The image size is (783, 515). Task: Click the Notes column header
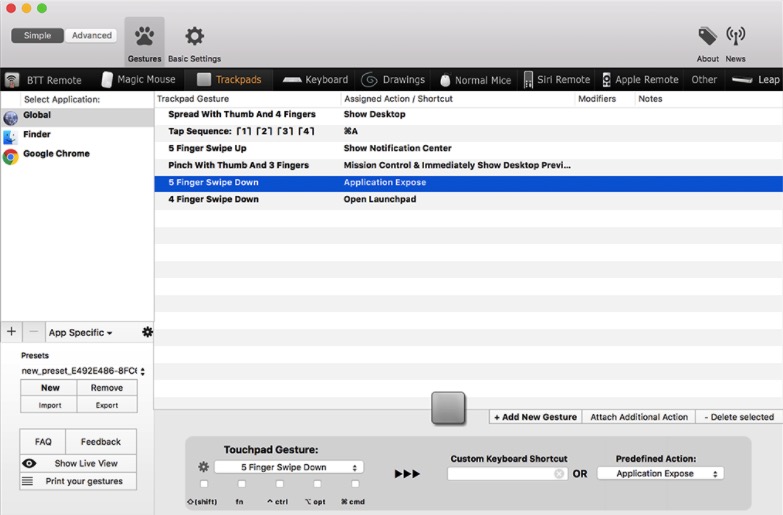pos(709,99)
